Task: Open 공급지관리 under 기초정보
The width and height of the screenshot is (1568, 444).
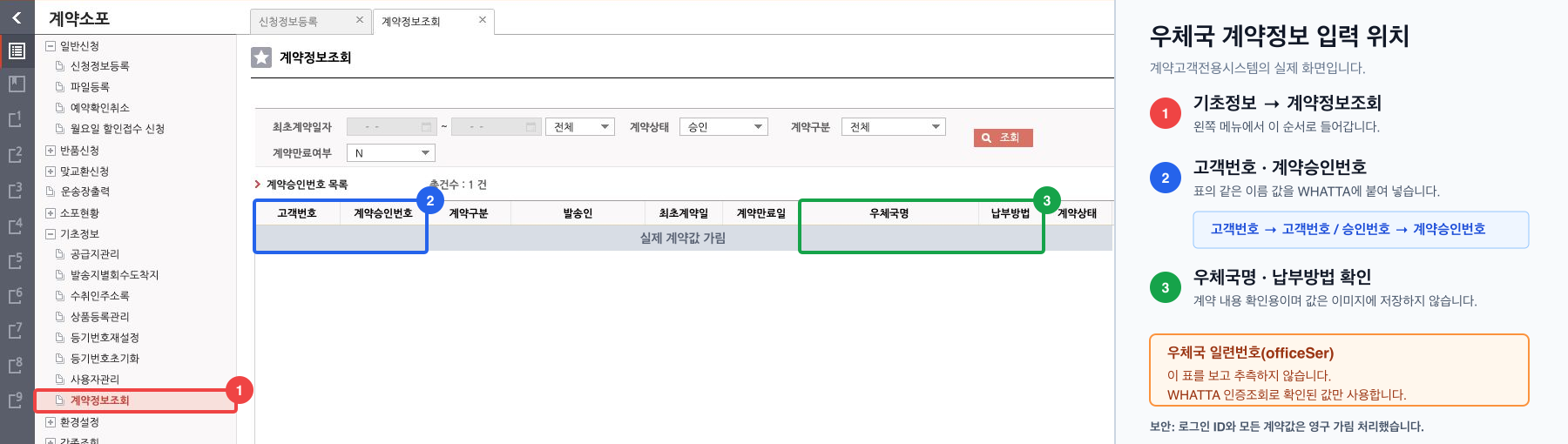Action: pyautogui.click(x=94, y=254)
